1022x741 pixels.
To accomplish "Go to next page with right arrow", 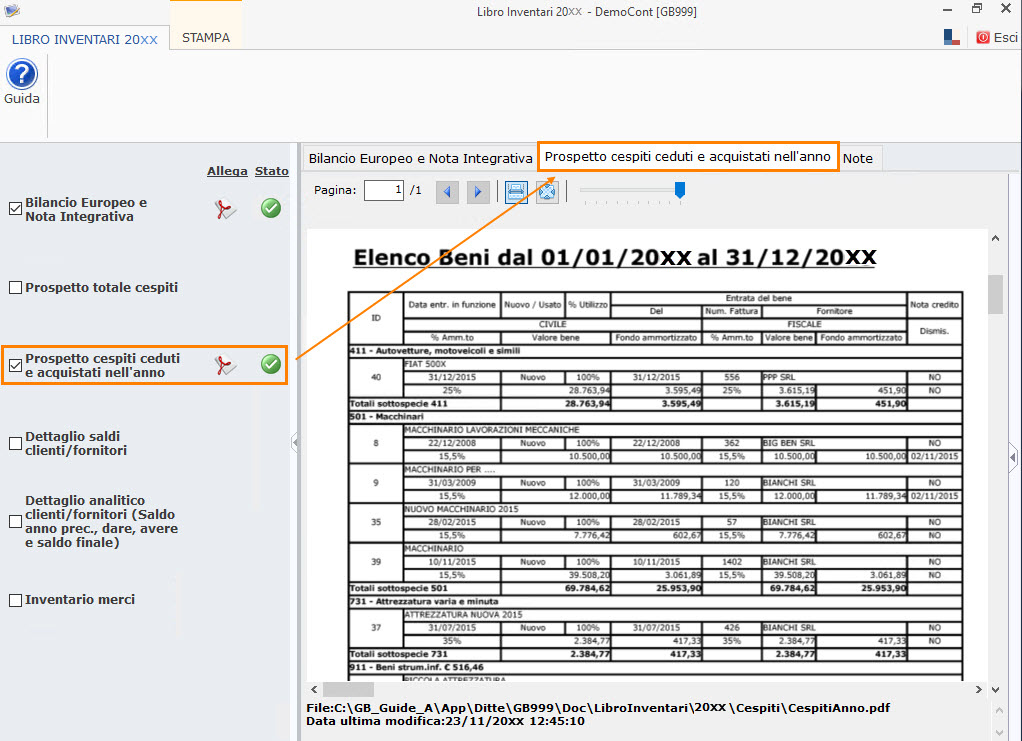I will [478, 191].
